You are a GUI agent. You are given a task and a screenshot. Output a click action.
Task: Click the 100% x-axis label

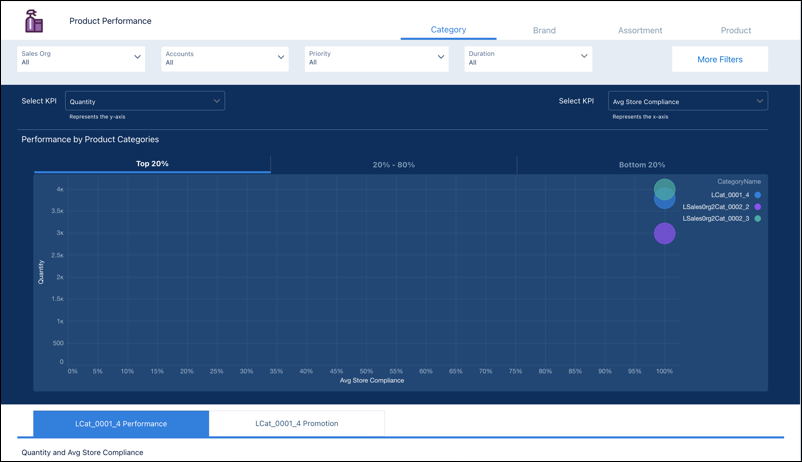664,371
